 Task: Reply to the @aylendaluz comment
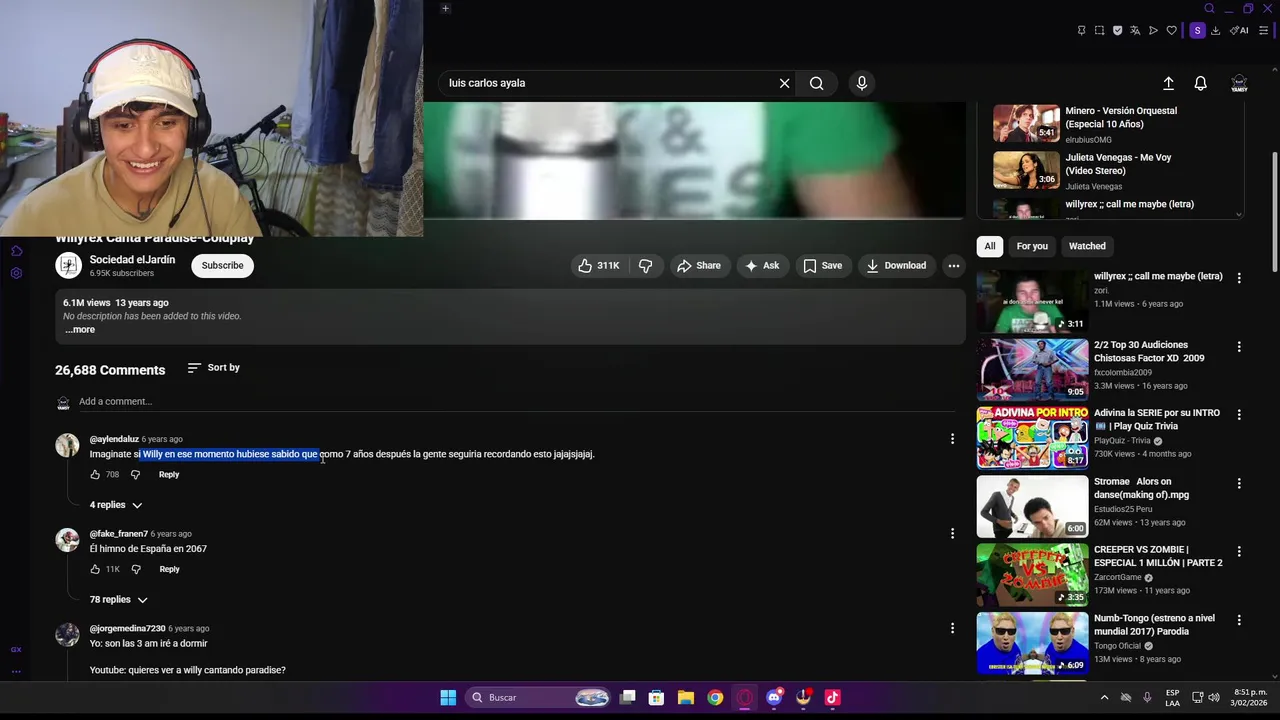(169, 475)
